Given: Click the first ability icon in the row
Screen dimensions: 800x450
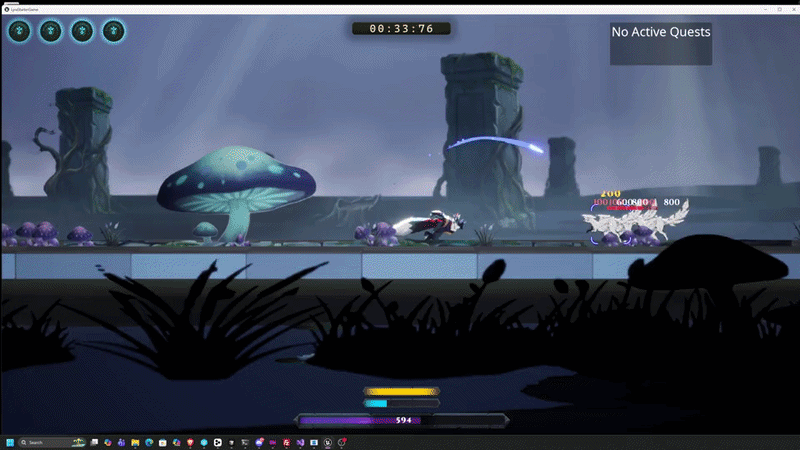Looking at the screenshot, I should 19,31.
